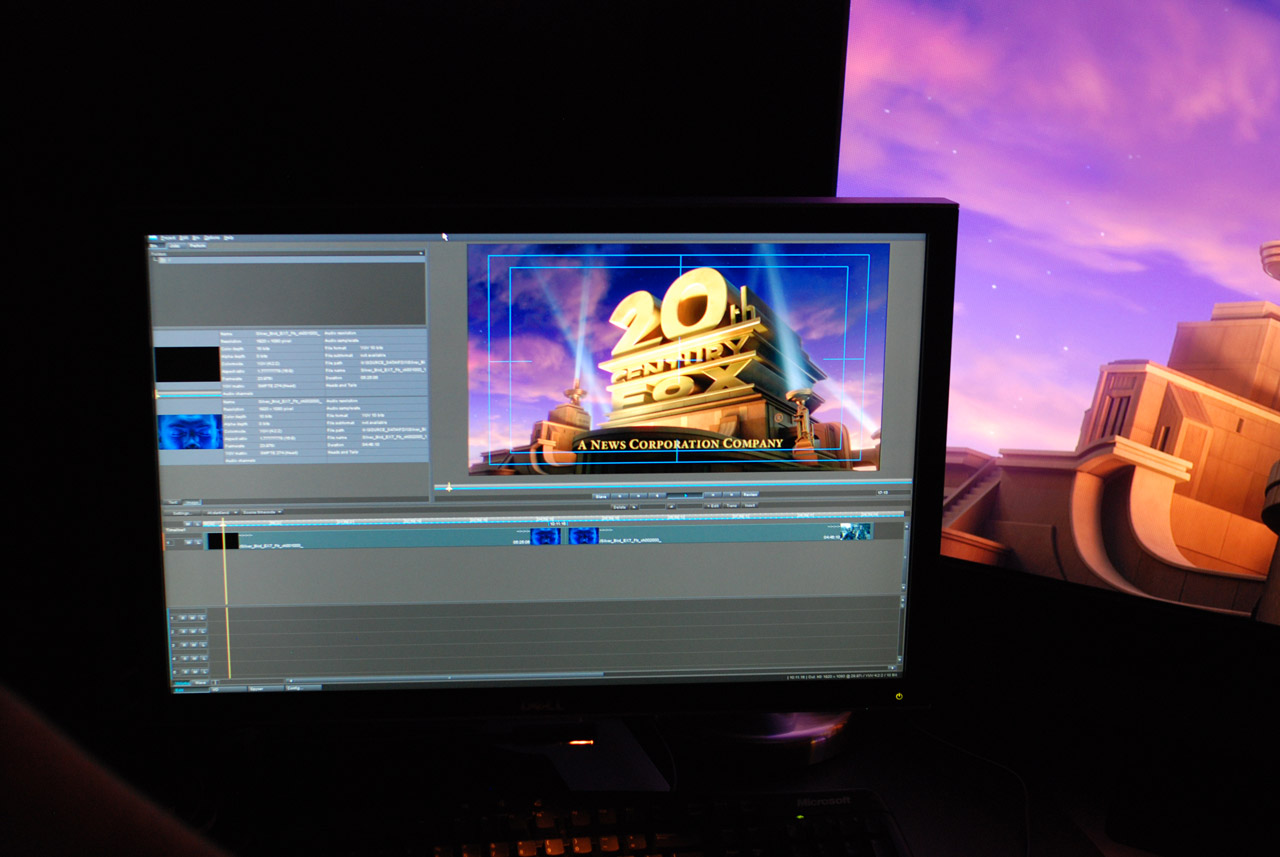The width and height of the screenshot is (1280, 857).
Task: Open the Config... tab at the bottom
Action: 303,688
